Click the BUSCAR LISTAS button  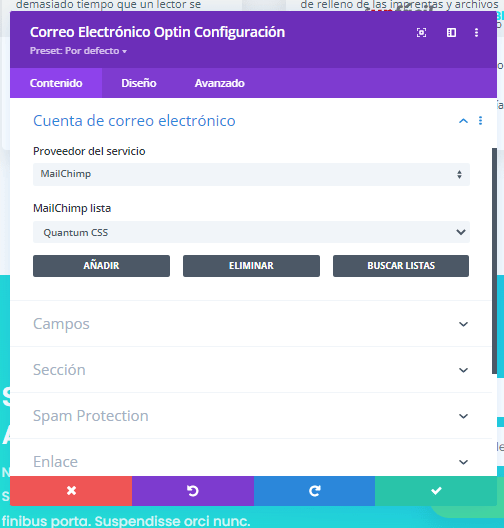point(401,266)
